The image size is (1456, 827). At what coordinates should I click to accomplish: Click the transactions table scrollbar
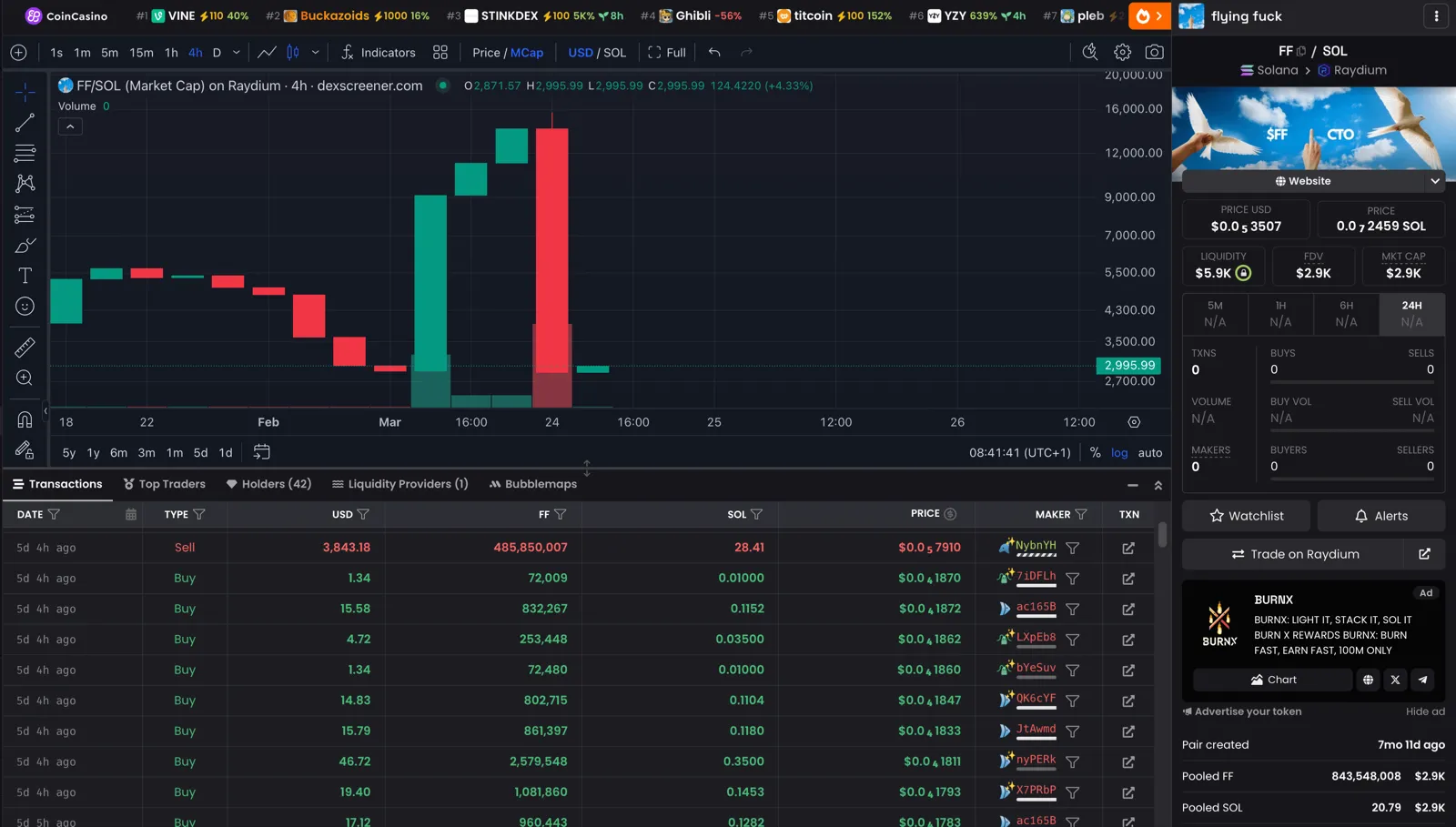click(1162, 535)
